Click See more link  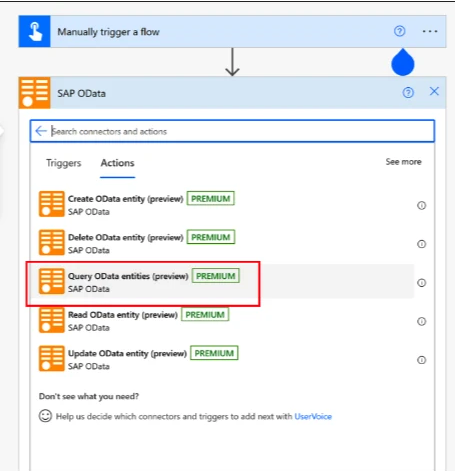coord(403,162)
